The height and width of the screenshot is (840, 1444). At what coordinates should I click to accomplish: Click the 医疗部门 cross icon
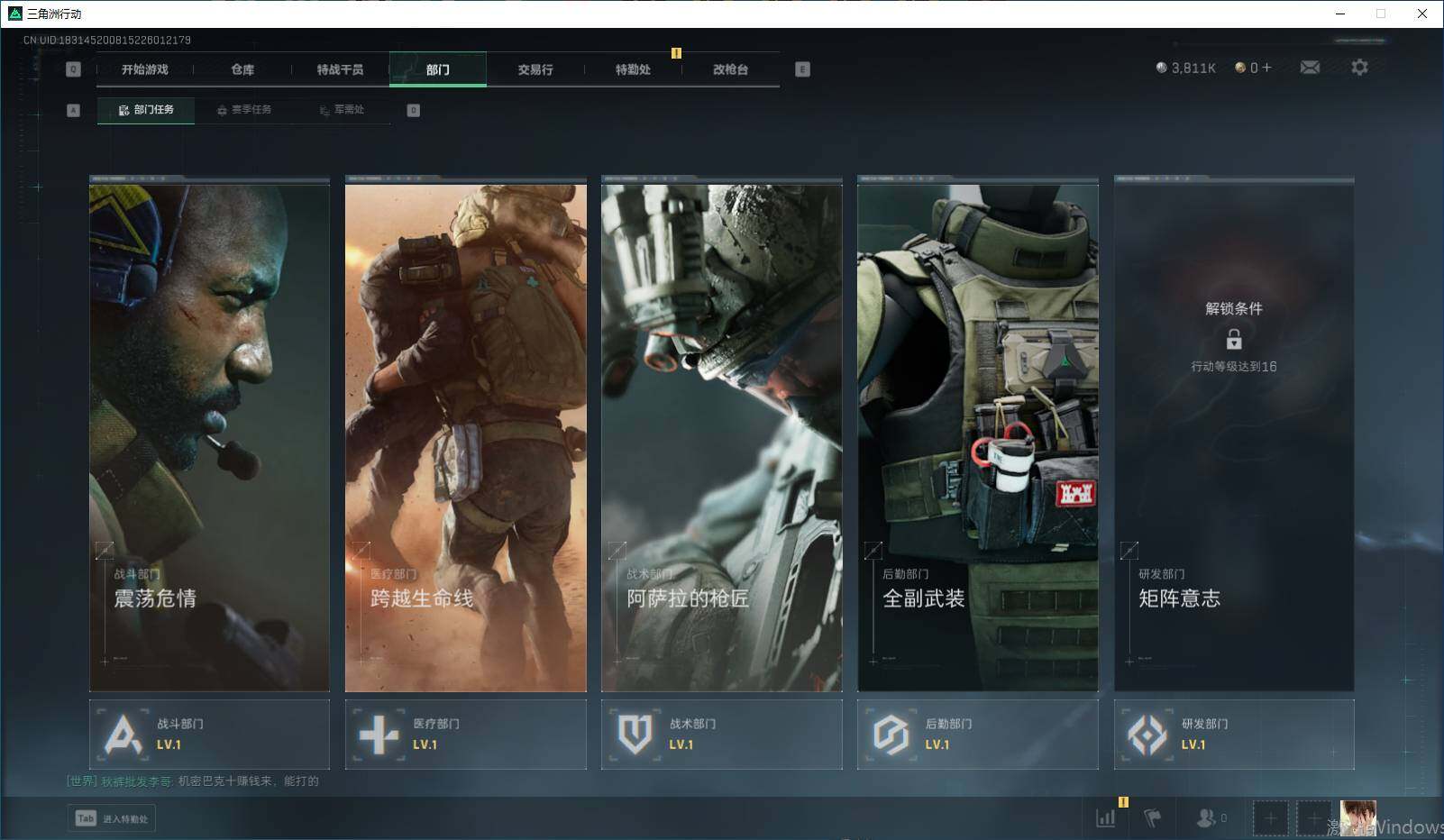click(x=379, y=735)
